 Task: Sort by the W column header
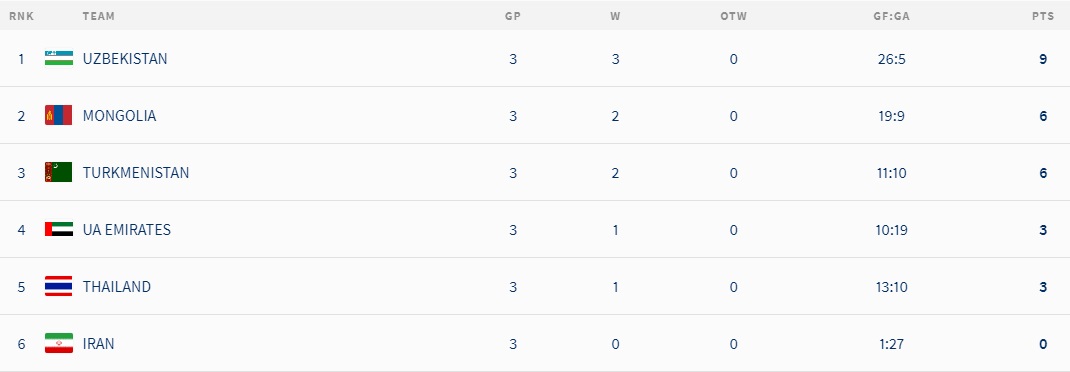click(616, 16)
